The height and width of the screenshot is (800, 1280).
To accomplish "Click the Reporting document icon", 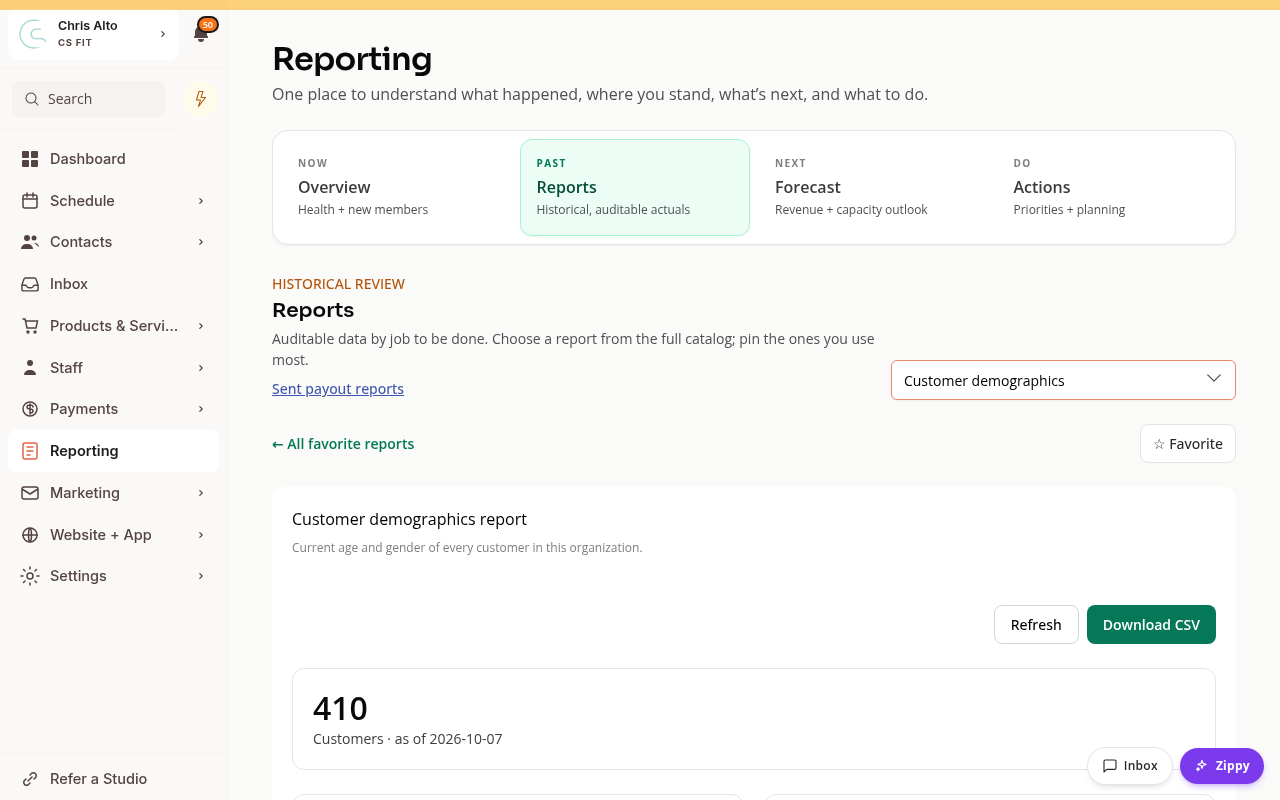I will tap(30, 451).
